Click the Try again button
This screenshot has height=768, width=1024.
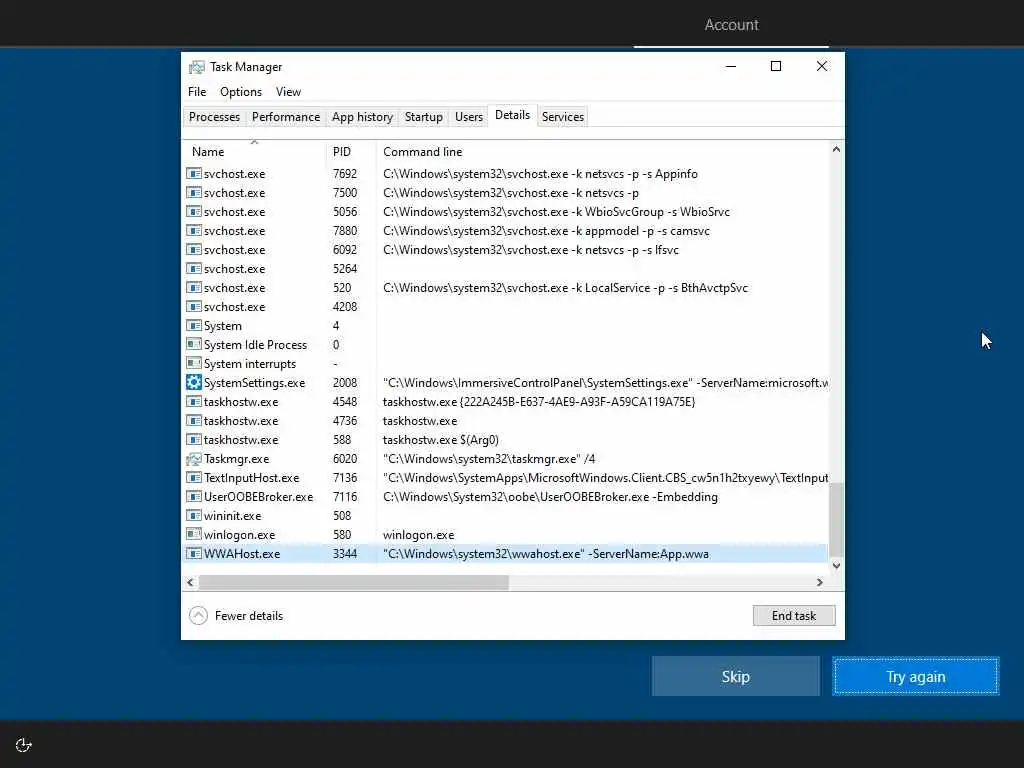pos(916,677)
